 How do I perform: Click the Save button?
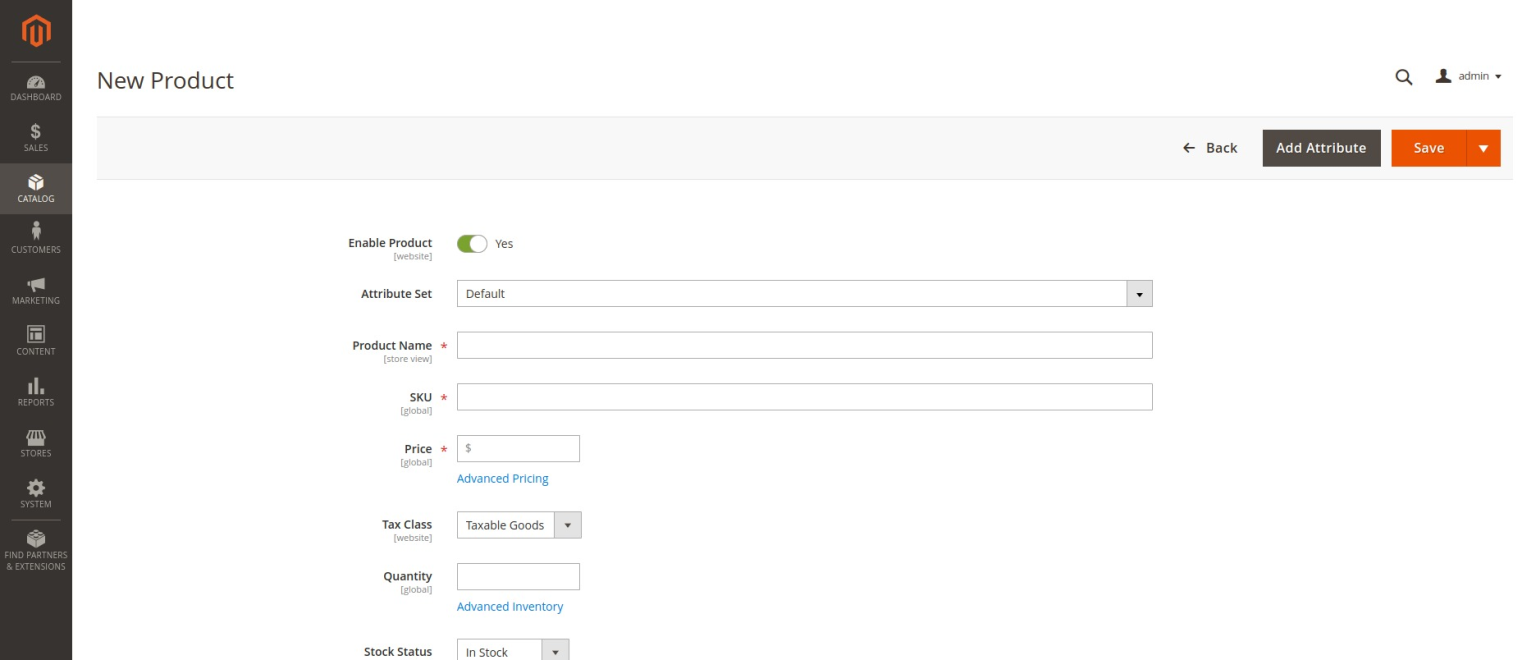(x=1429, y=148)
